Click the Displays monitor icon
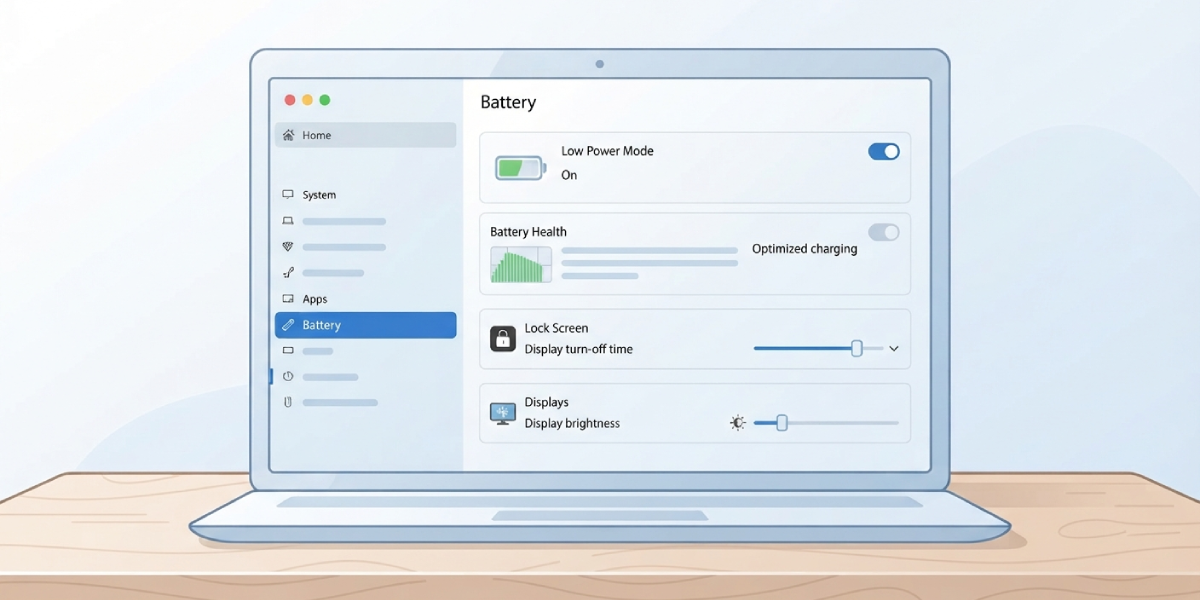This screenshot has width=1200, height=600. pos(503,413)
